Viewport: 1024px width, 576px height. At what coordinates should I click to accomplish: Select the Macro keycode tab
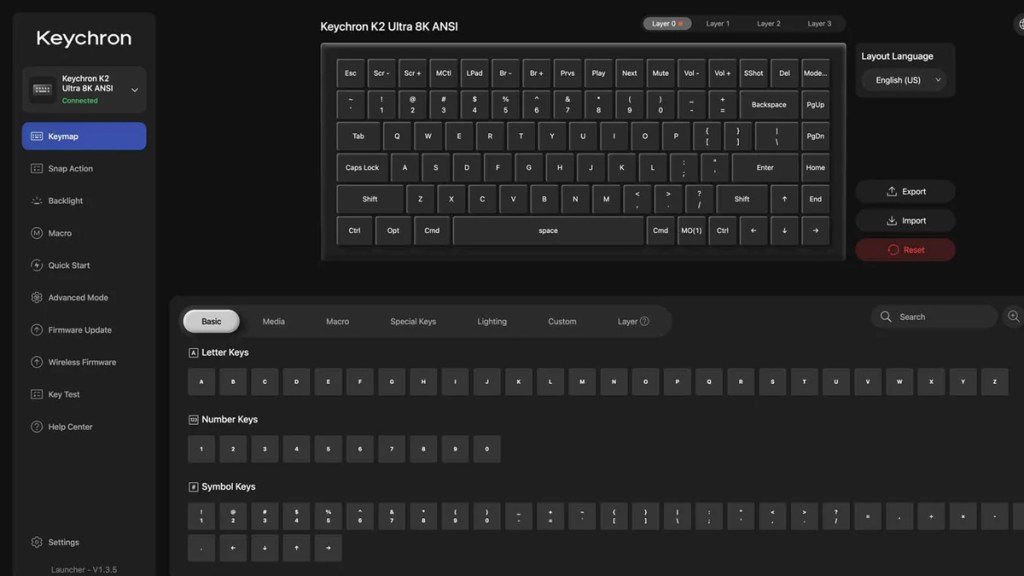tap(338, 321)
